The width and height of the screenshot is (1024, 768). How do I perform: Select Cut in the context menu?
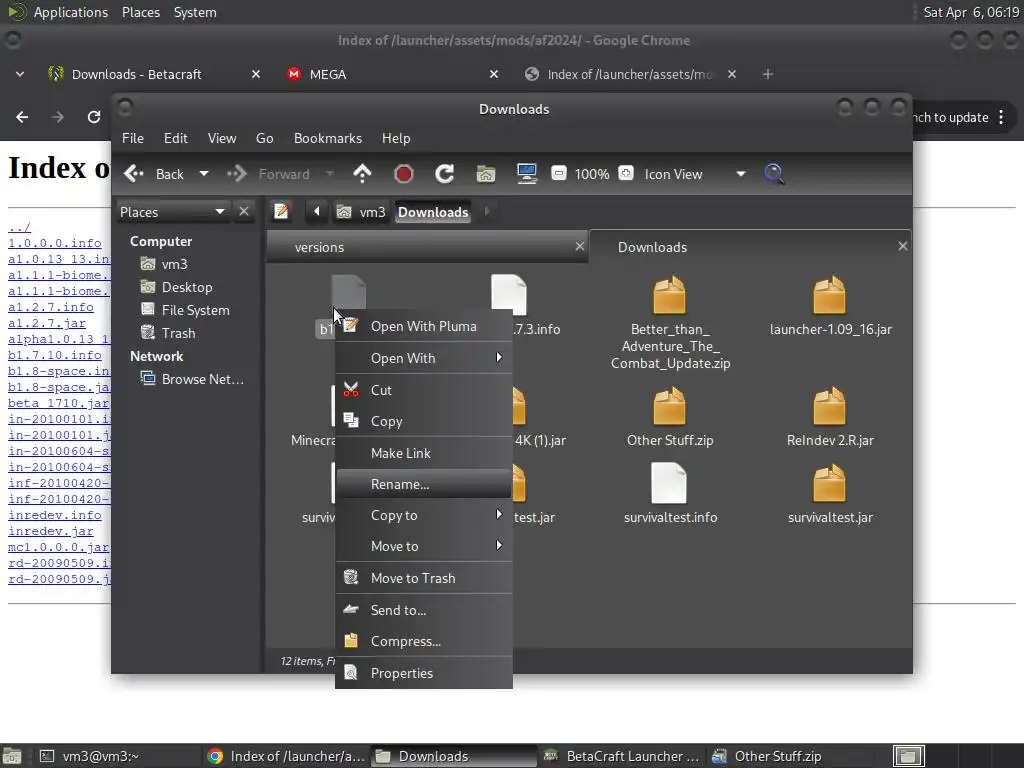(424, 390)
